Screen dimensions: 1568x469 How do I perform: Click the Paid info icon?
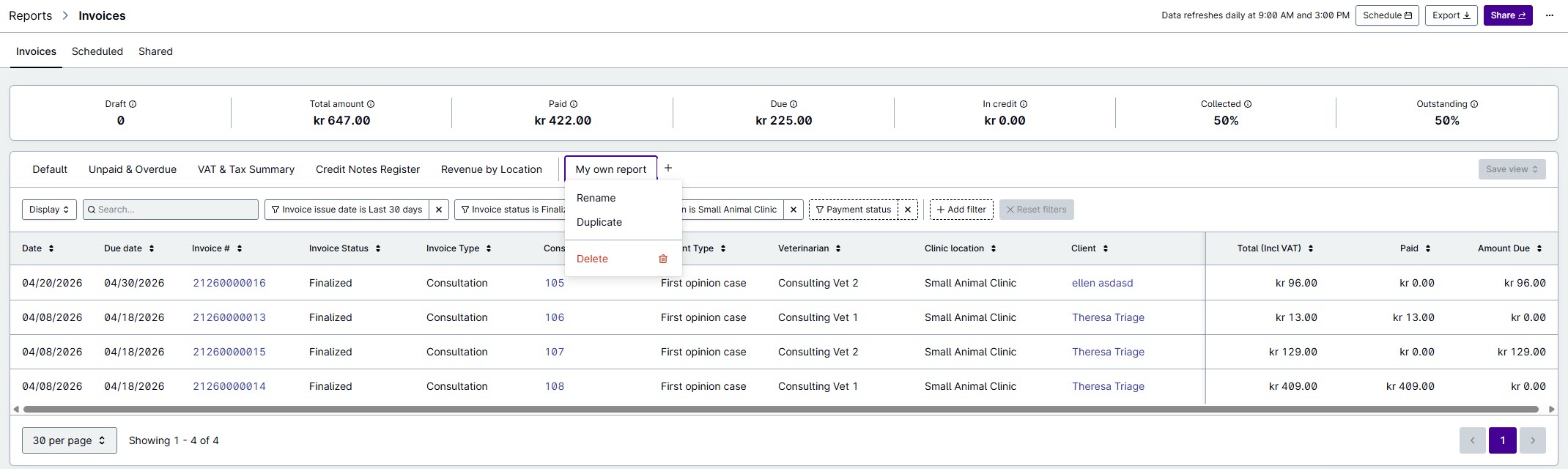574,104
